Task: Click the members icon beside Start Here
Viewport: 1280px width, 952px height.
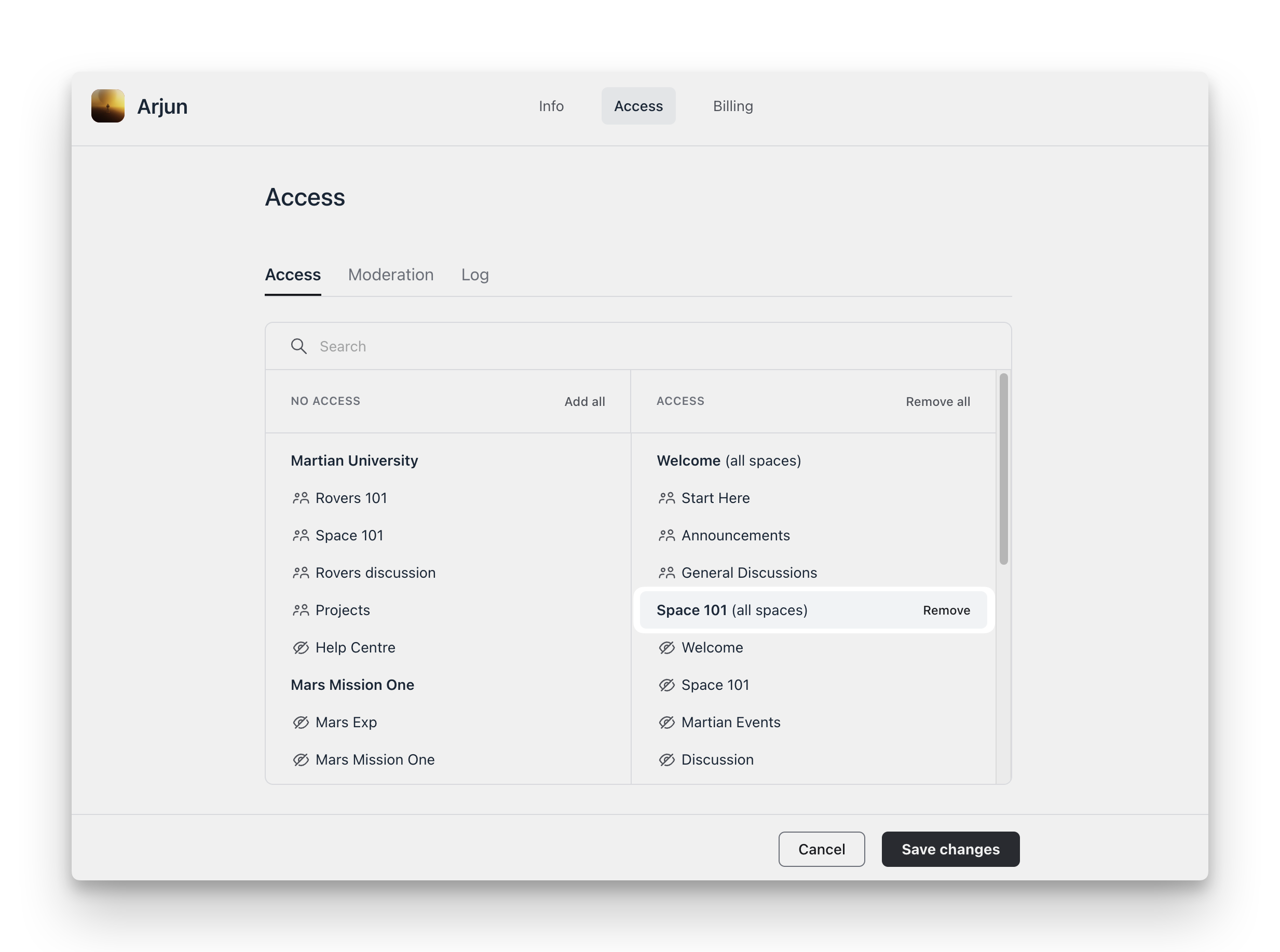Action: [667, 498]
